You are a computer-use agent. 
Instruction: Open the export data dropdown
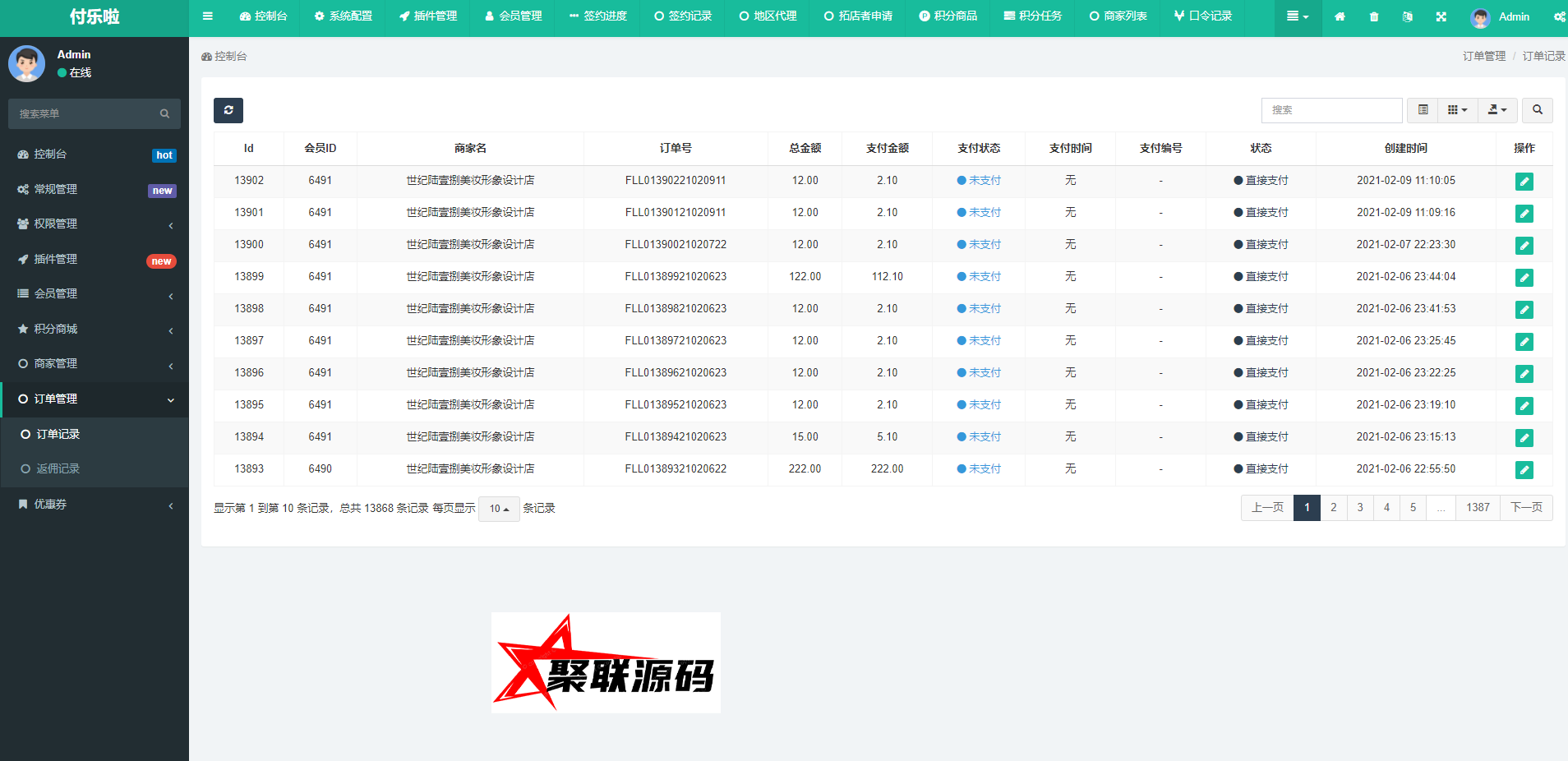(x=1497, y=110)
